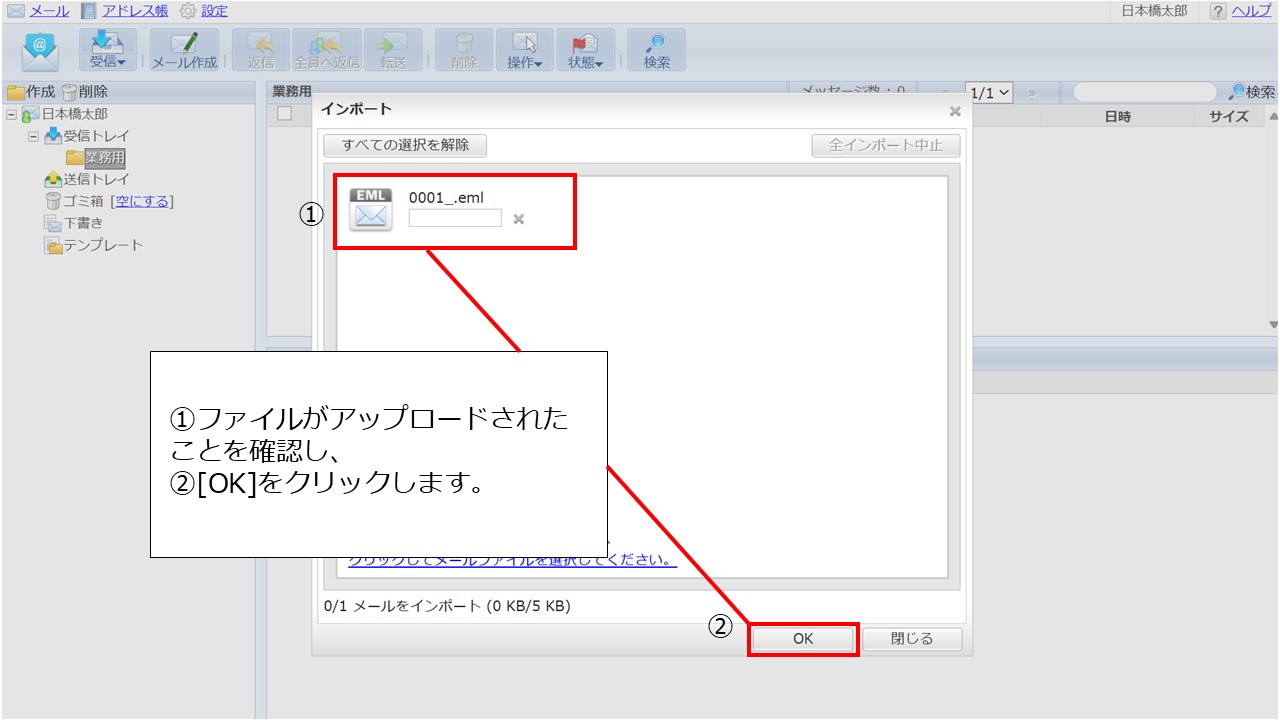Remove 0001_.eml from the import list
1280x720 pixels.
(x=518, y=219)
